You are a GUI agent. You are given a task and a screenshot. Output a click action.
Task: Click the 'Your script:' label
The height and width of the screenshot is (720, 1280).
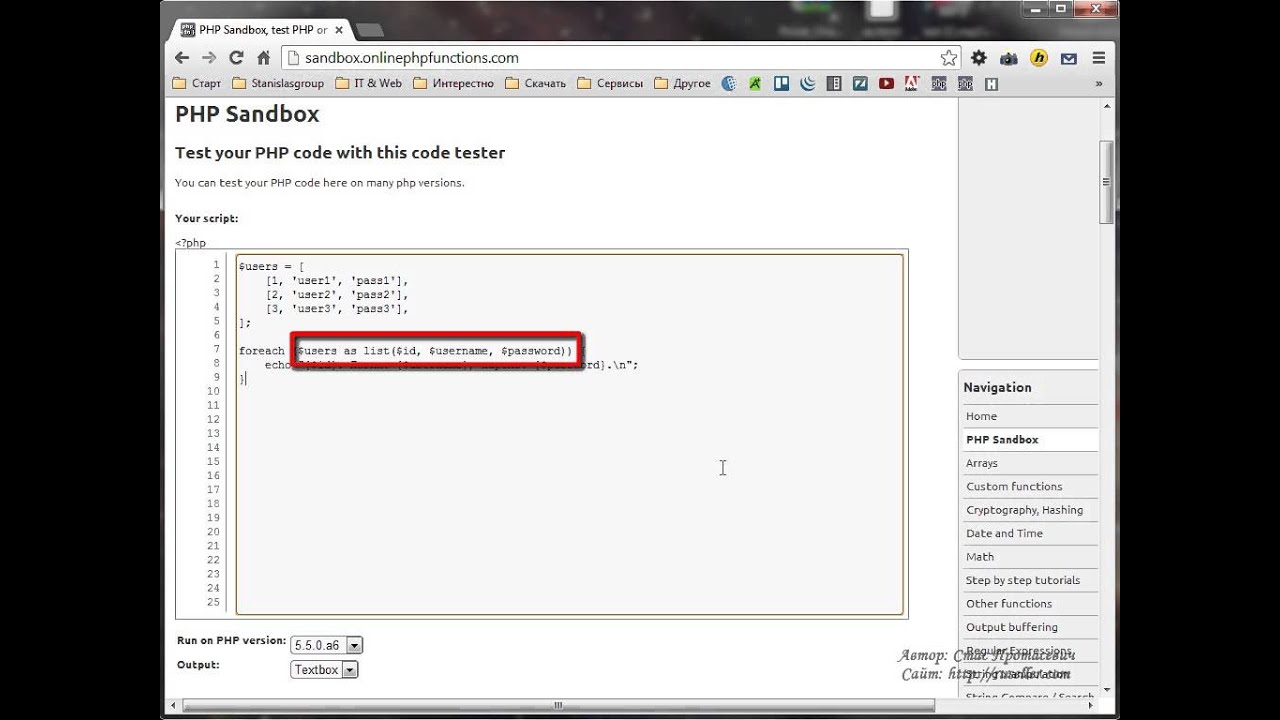coord(207,218)
